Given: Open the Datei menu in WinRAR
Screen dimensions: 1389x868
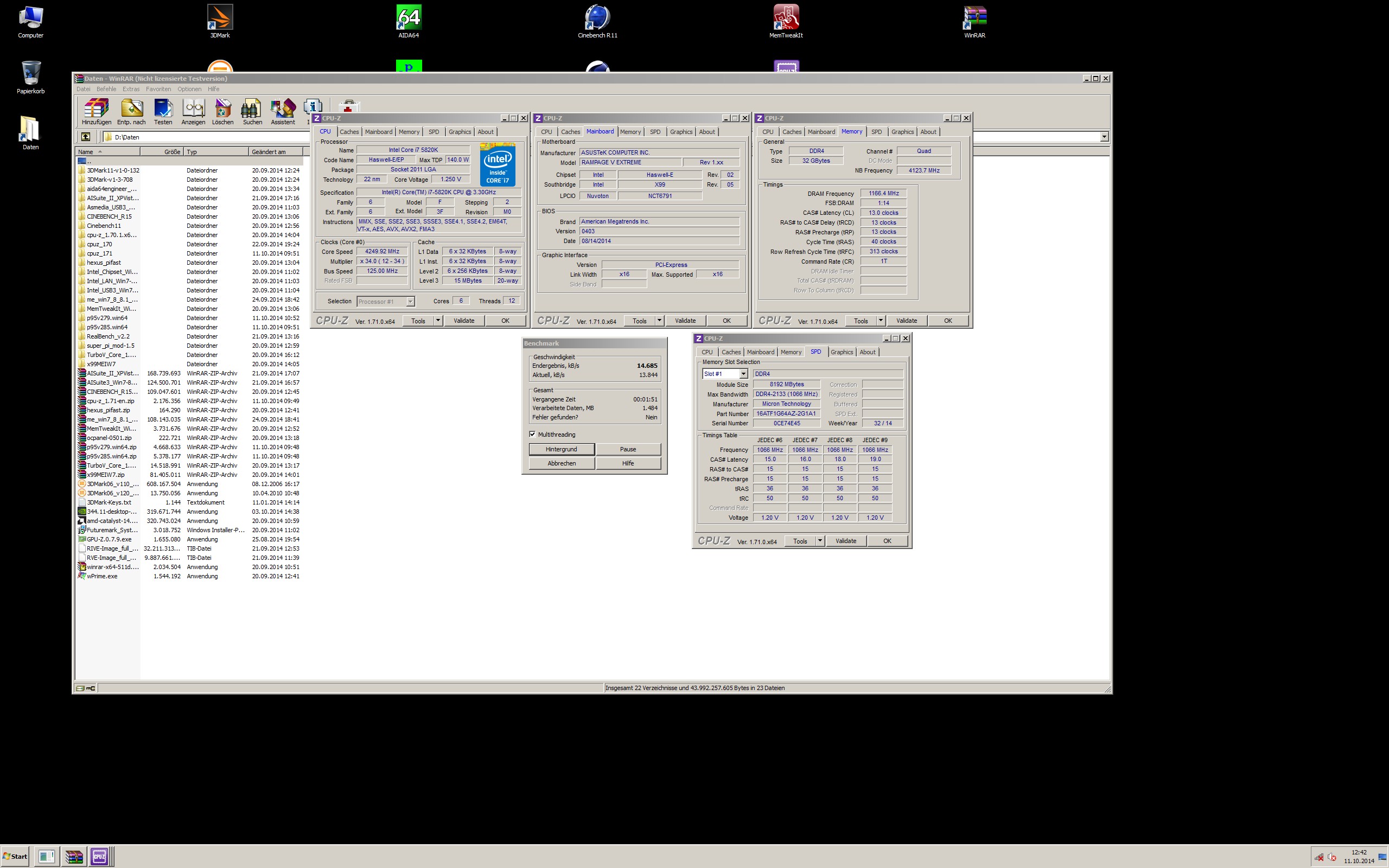Looking at the screenshot, I should [x=83, y=89].
